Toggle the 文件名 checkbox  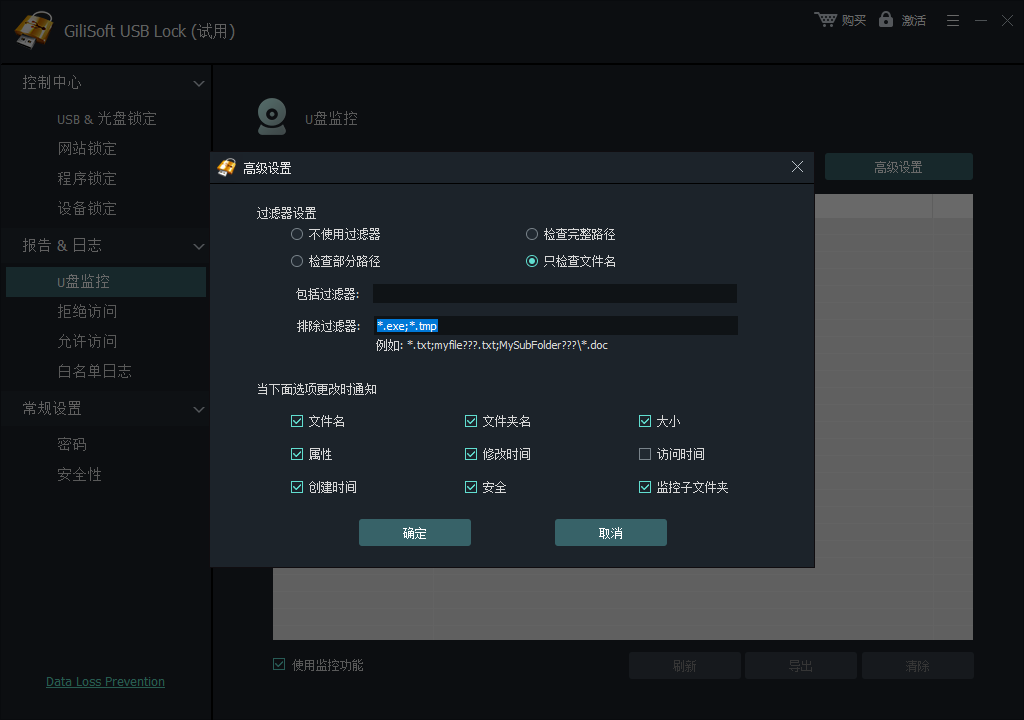[x=296, y=421]
